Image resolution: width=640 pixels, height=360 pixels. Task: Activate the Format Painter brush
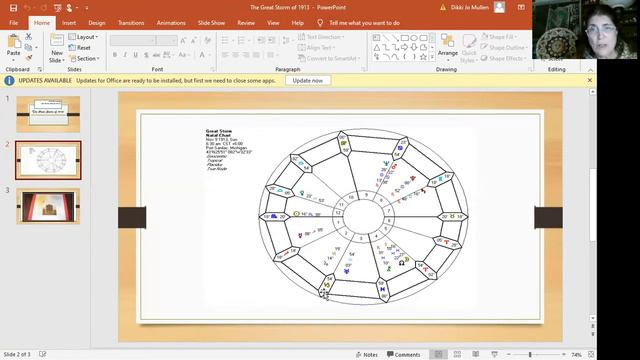point(29,58)
